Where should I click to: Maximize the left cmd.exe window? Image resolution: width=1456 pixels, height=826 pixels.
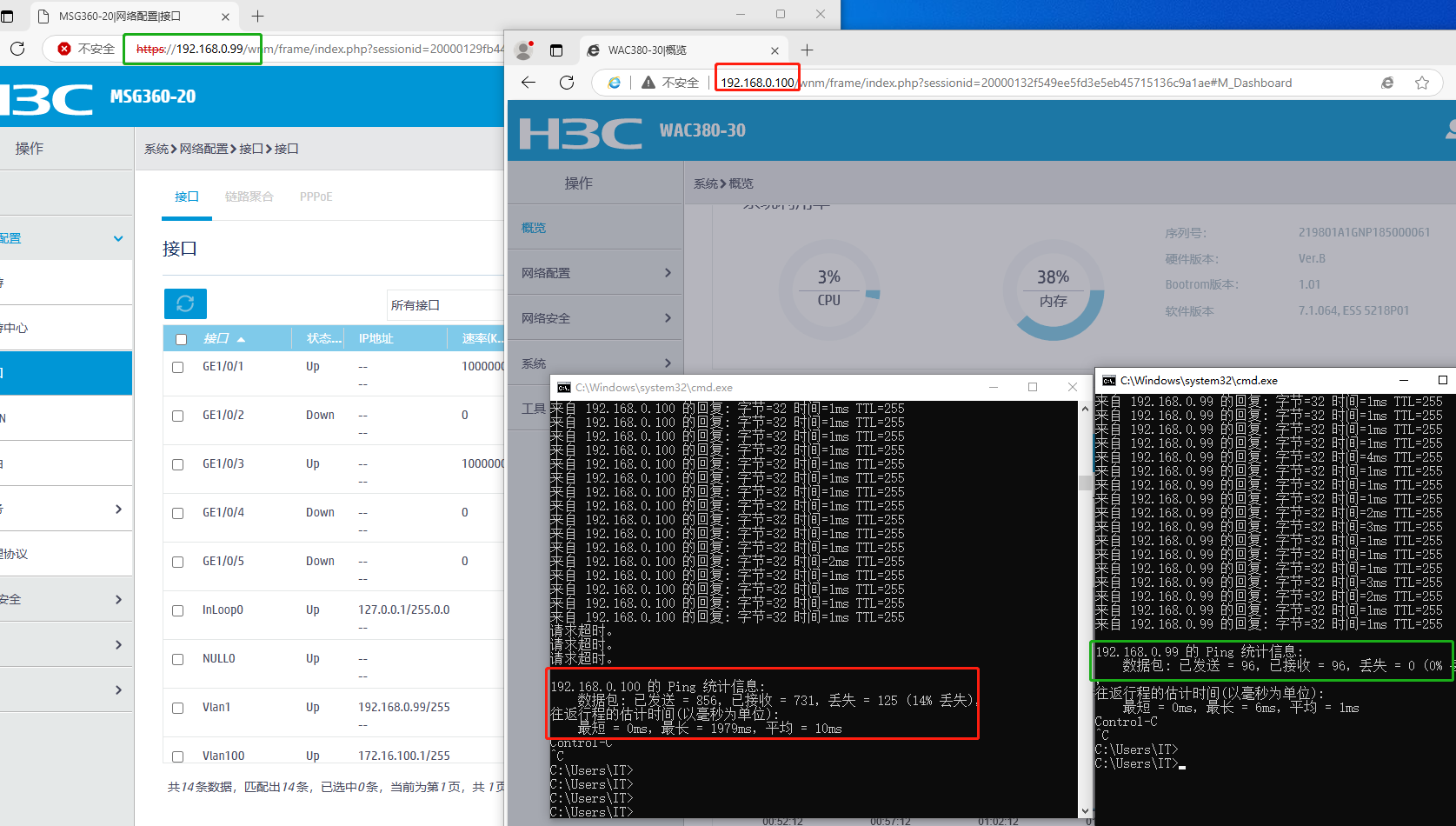tap(1033, 388)
